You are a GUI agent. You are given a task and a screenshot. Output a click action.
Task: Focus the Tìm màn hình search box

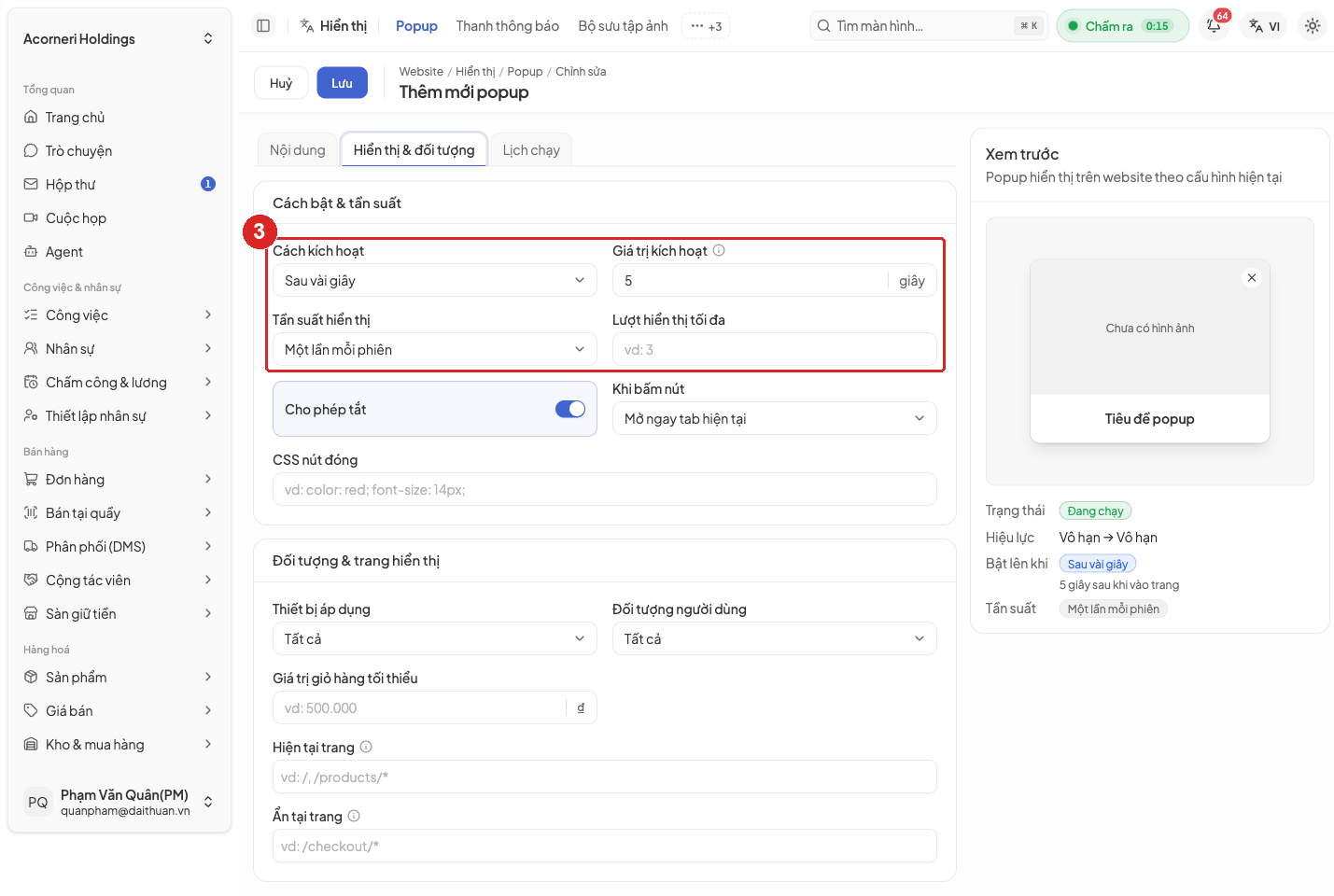[x=929, y=26]
